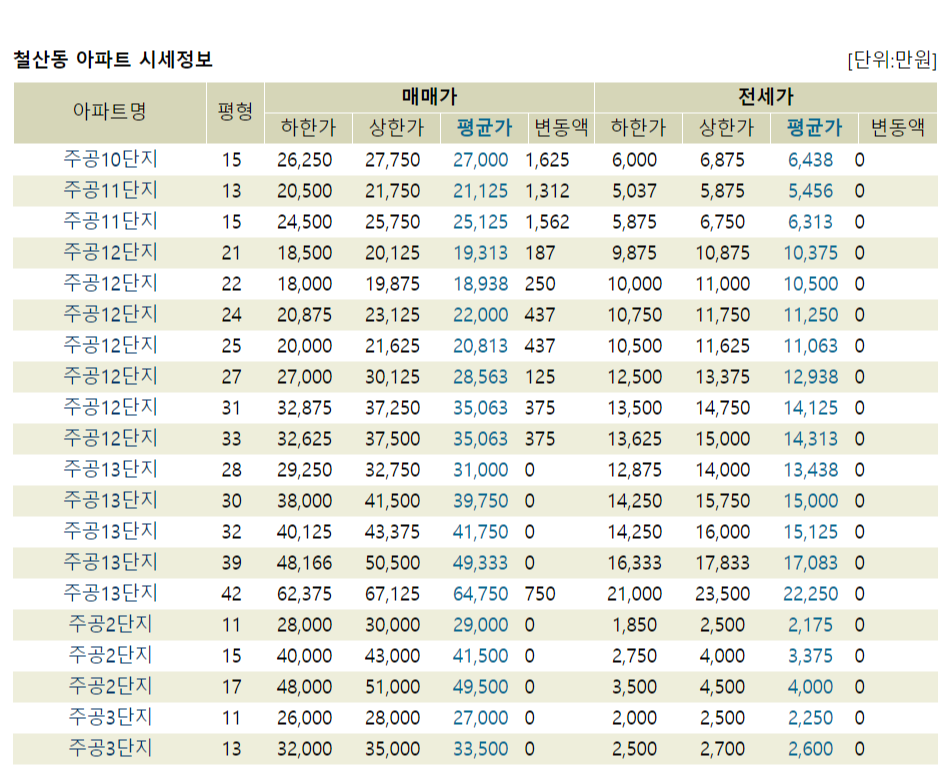
Task: Click the 18,938 average sale price
Action: (480, 284)
